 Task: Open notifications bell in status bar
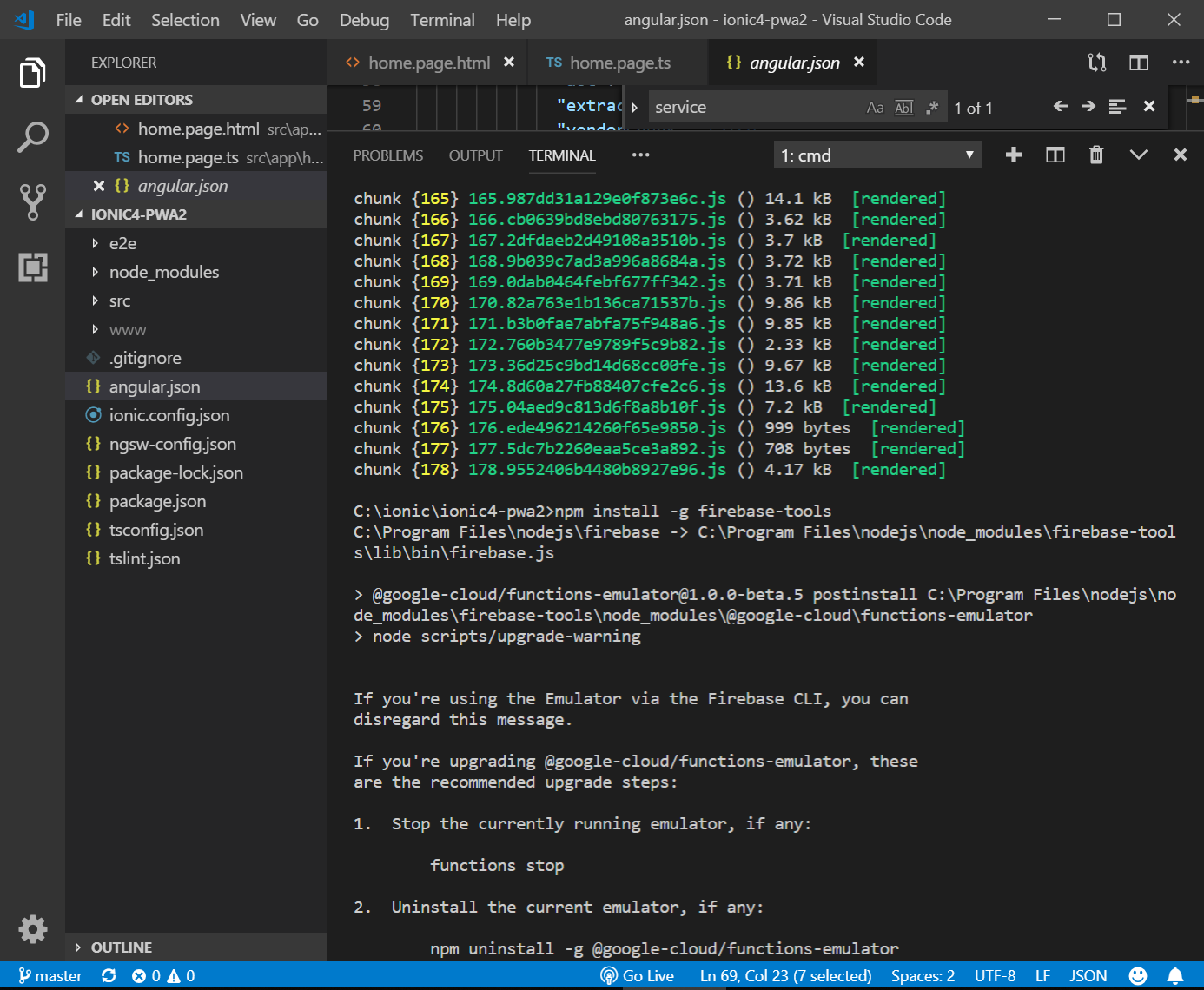[x=1175, y=976]
